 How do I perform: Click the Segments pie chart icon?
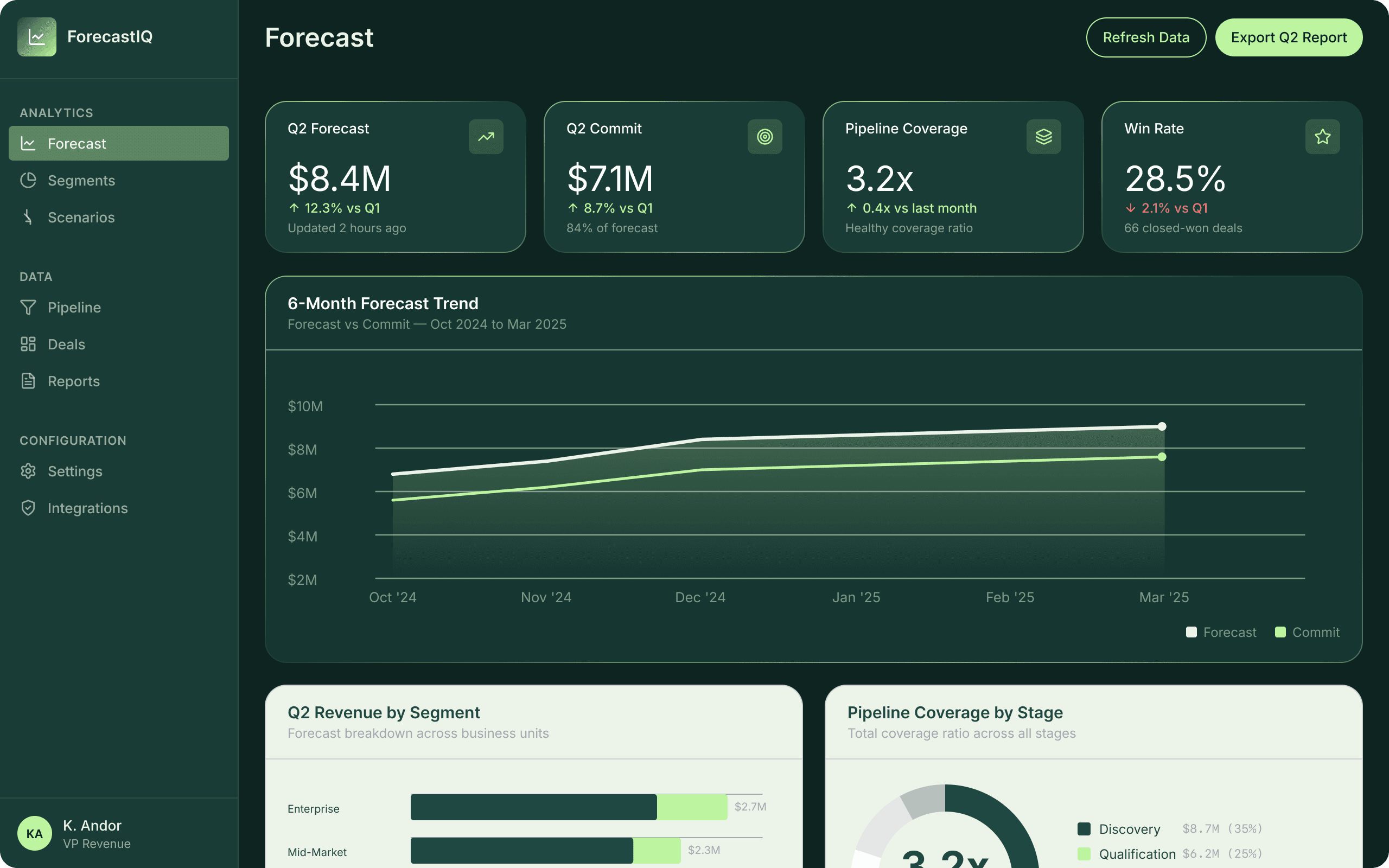pos(28,180)
